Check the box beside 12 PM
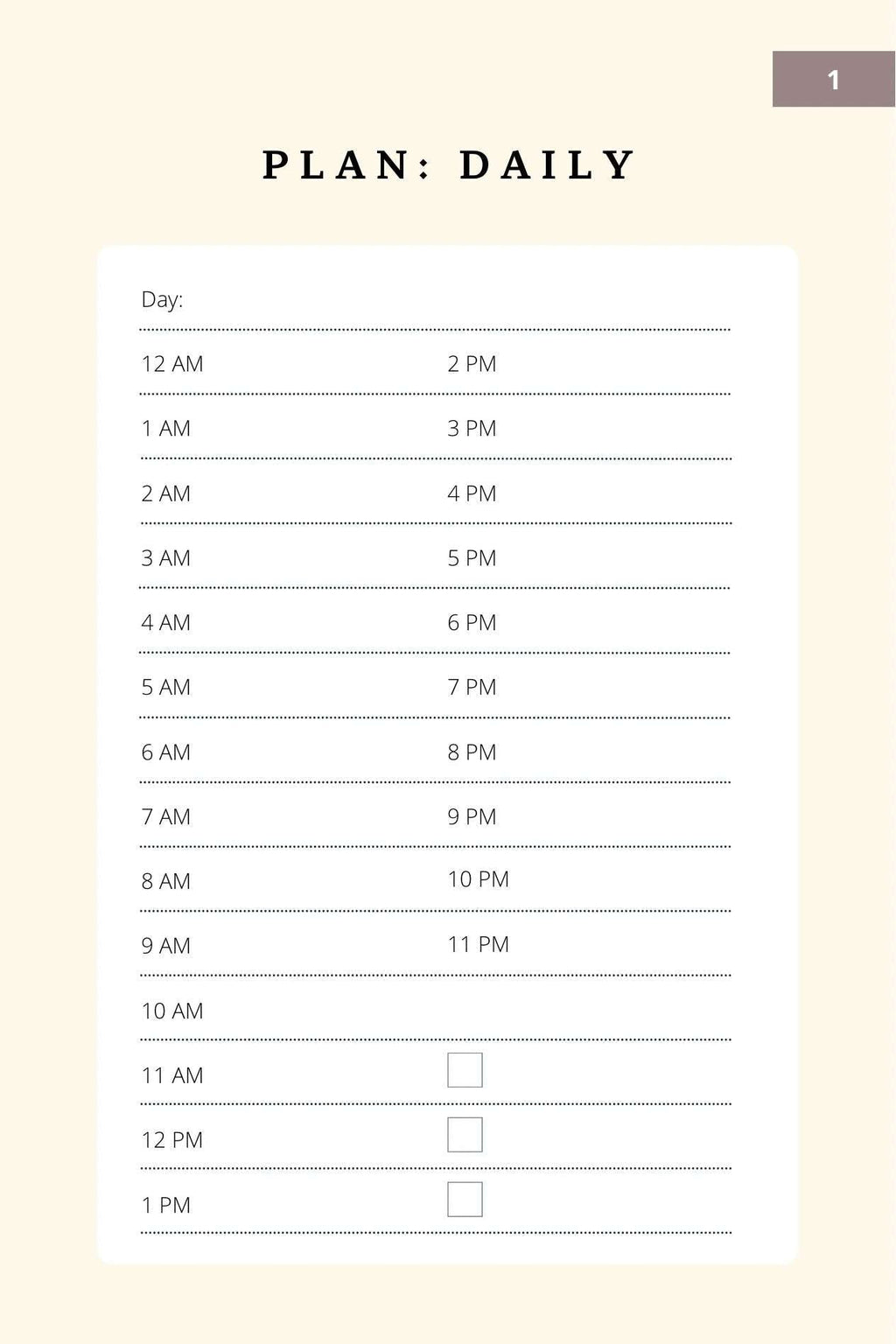Screen dimensions: 896x1344 click(465, 1135)
